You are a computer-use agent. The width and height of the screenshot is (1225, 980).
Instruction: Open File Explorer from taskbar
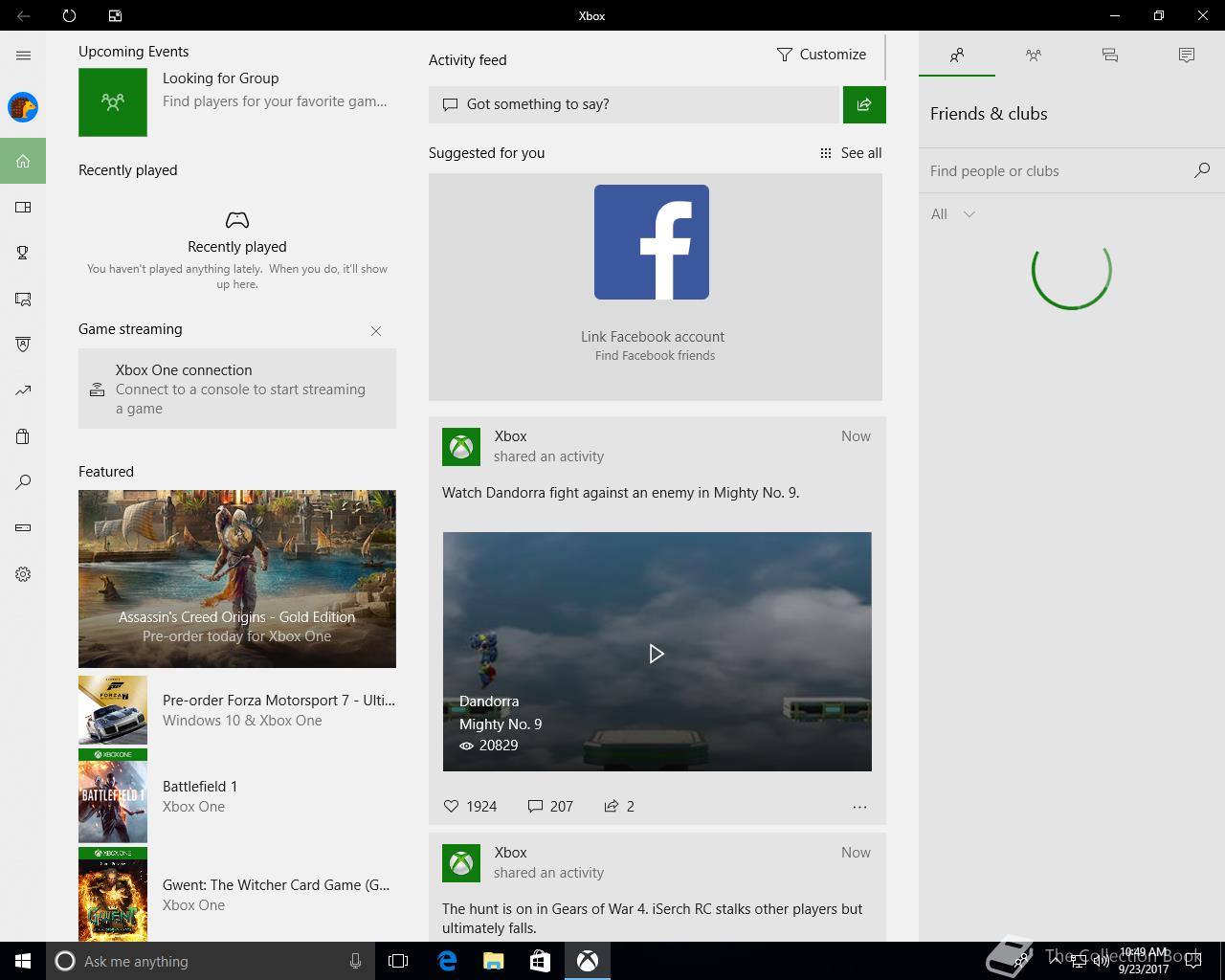pyautogui.click(x=494, y=961)
